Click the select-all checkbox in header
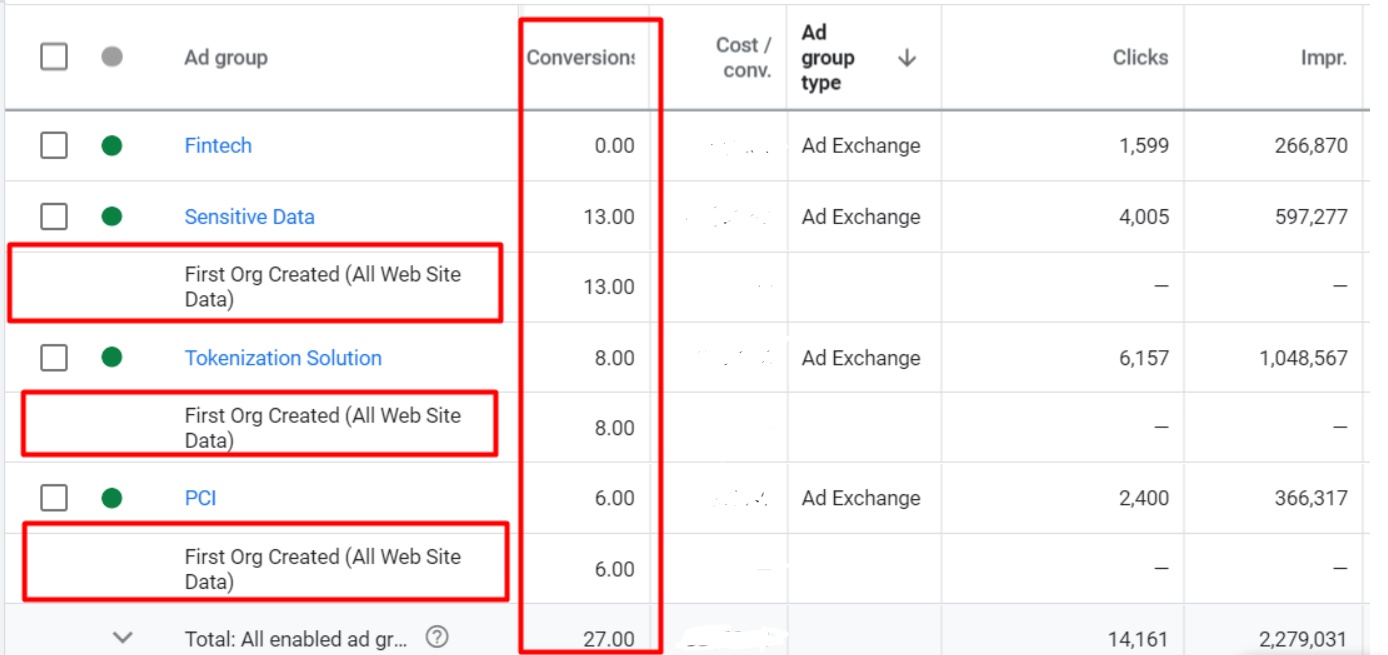Image resolution: width=1388 pixels, height=655 pixels. tap(54, 57)
